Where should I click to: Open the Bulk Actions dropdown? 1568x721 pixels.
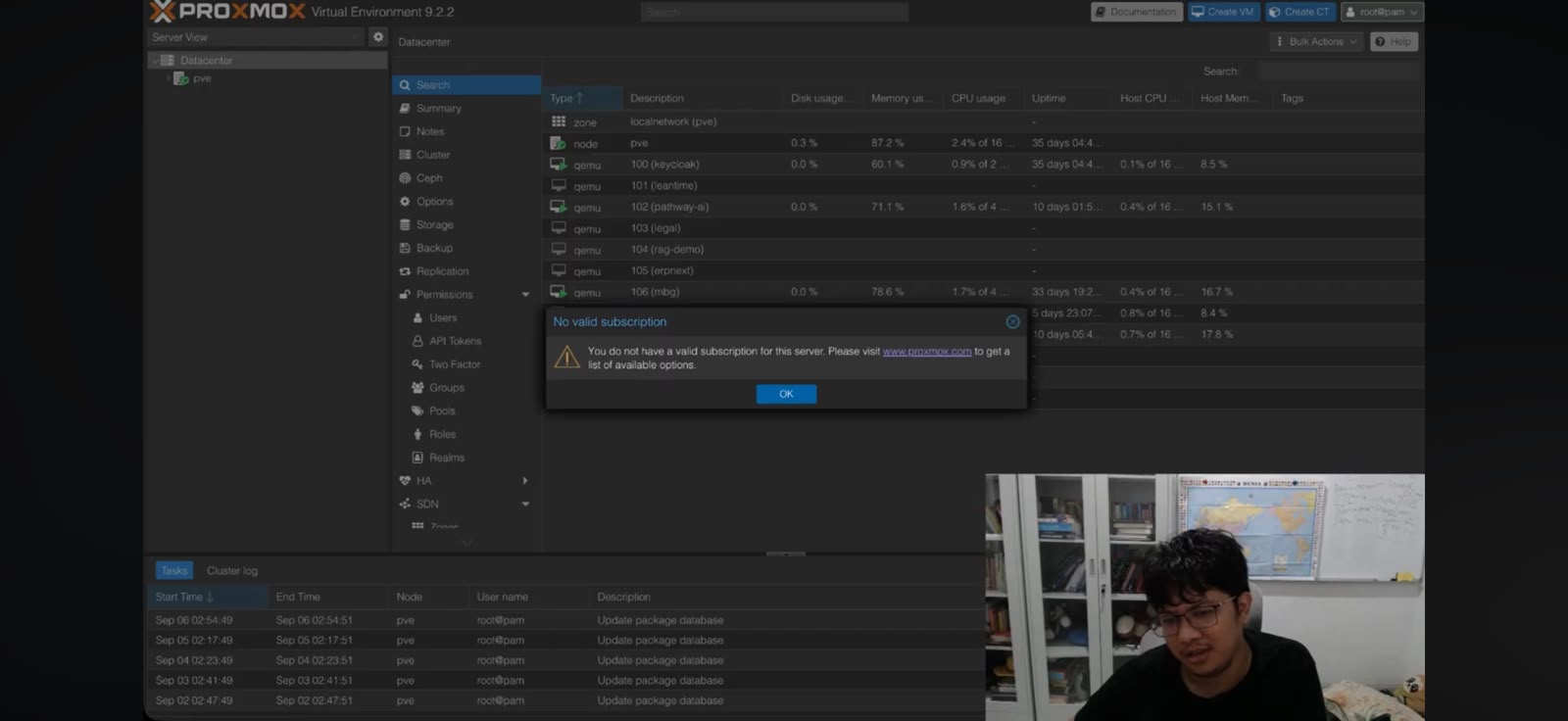coord(1317,41)
